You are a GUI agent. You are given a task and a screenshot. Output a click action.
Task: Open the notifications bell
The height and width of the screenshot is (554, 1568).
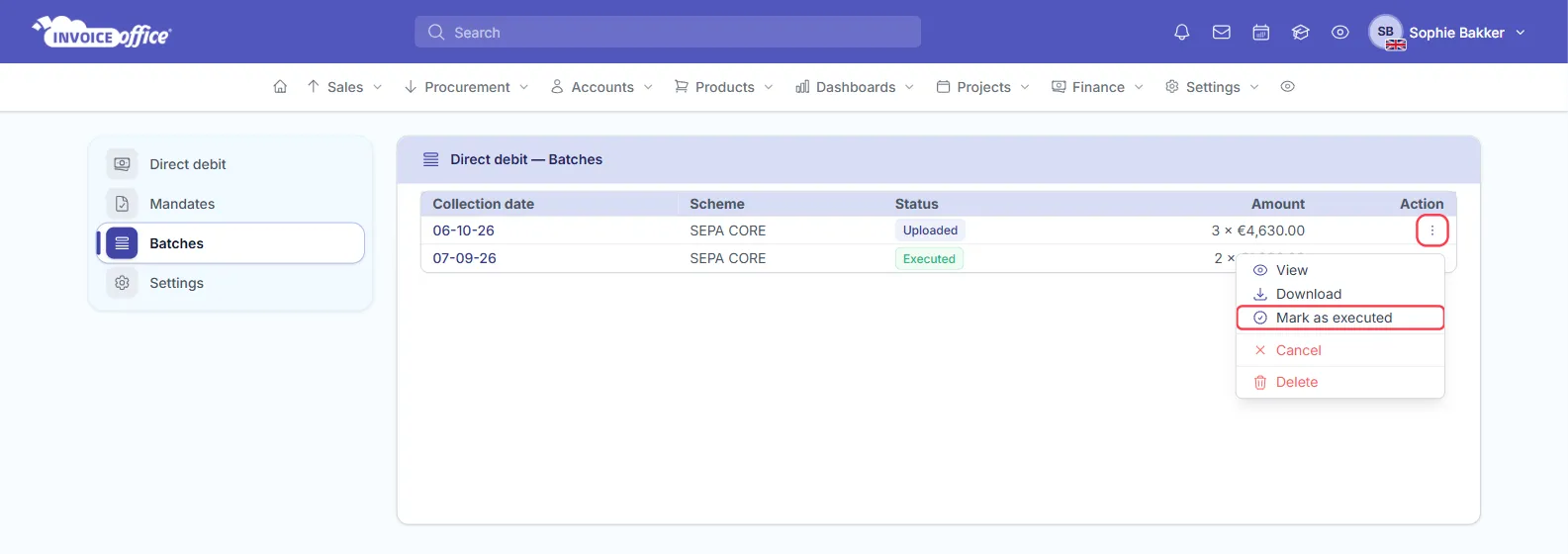click(x=1181, y=33)
